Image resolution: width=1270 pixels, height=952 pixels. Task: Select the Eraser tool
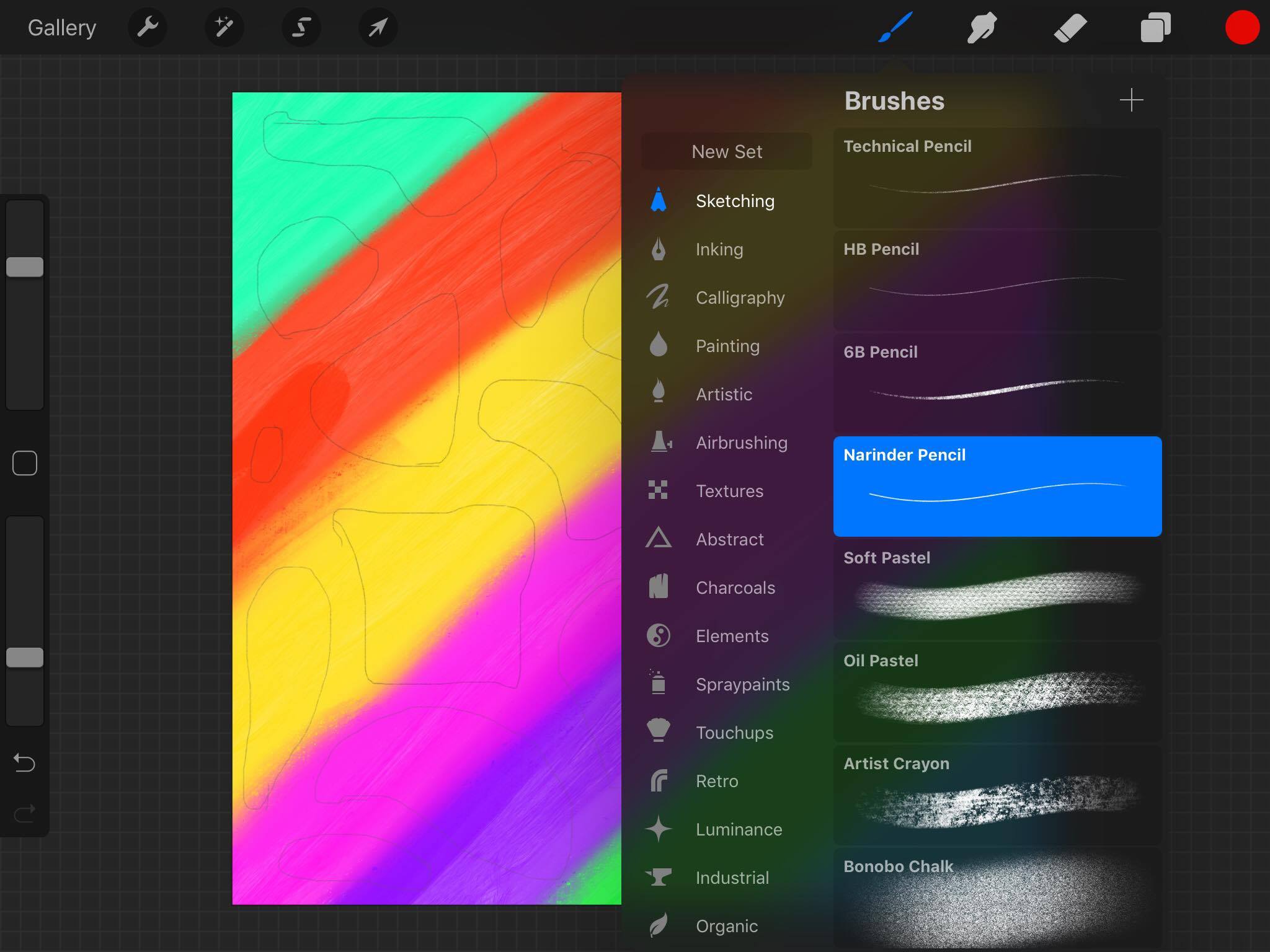[x=1070, y=28]
